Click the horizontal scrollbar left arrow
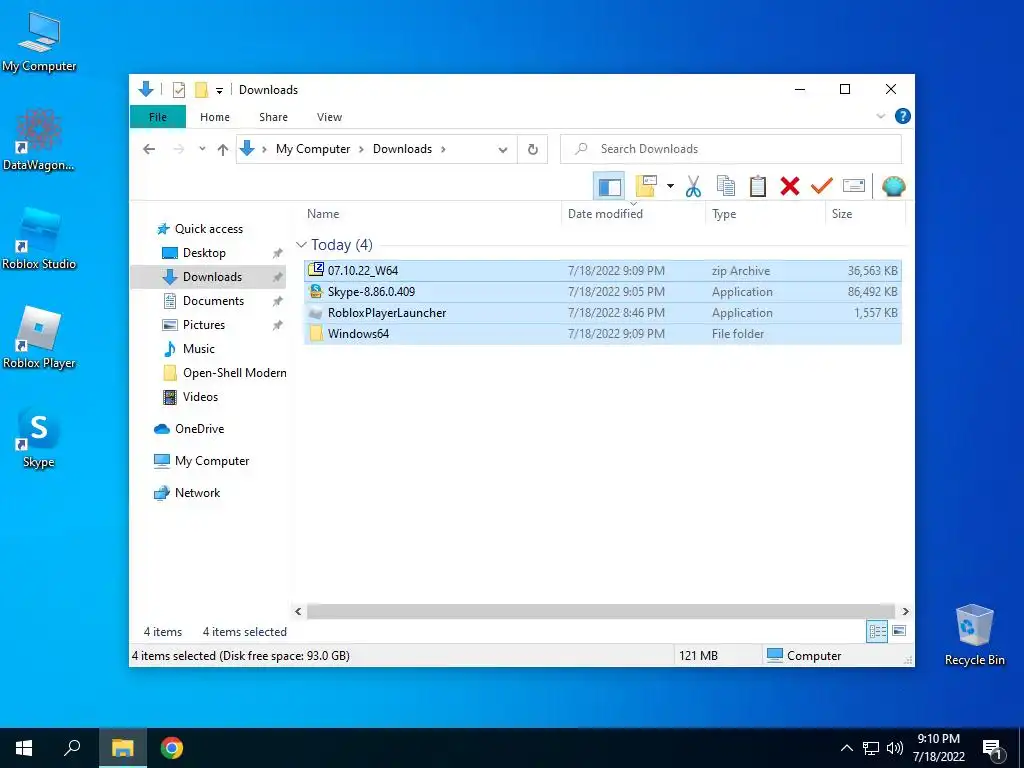Screen dimensions: 1024x768 tap(298, 611)
